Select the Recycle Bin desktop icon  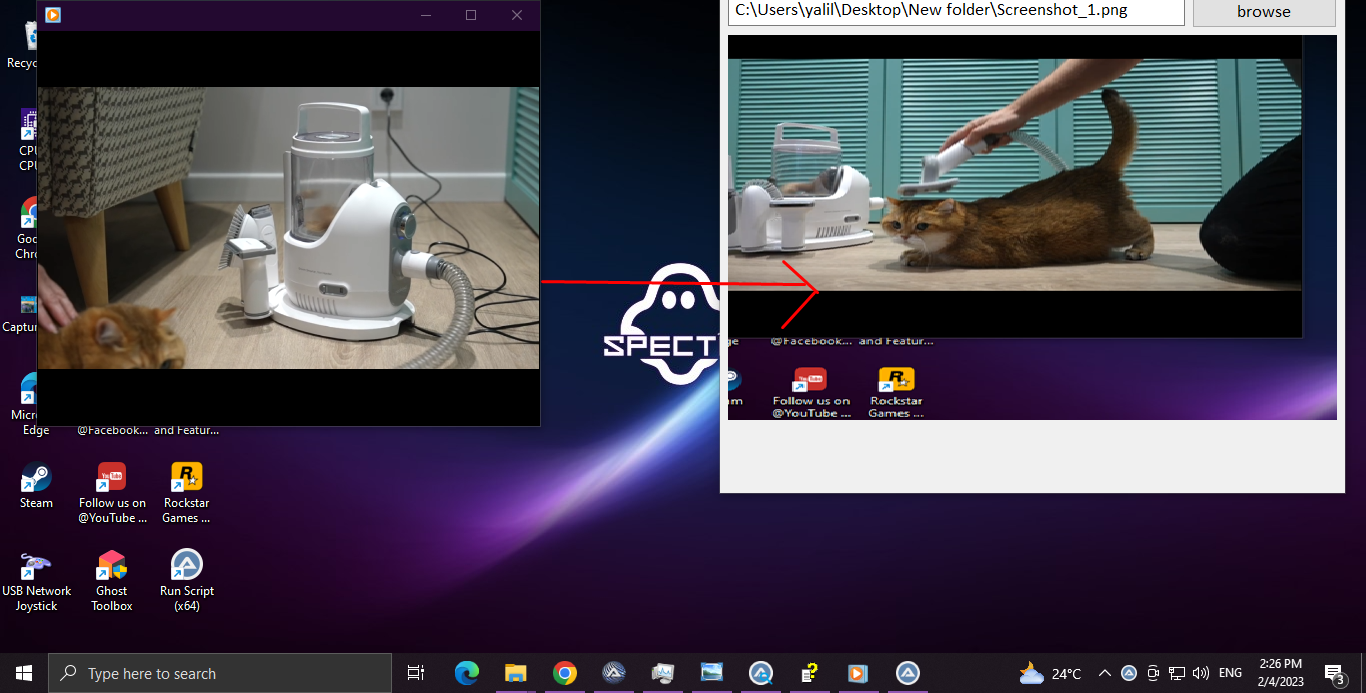pos(22,45)
